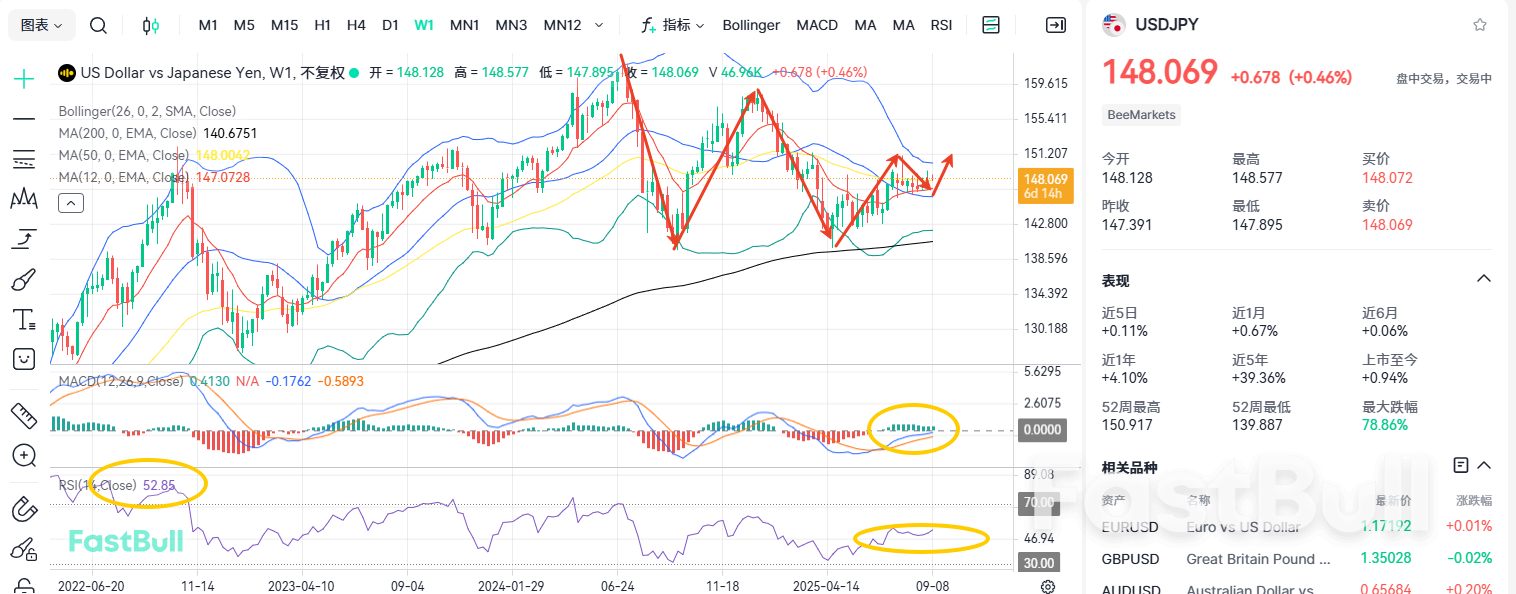Select the brush drawing tool
The image size is (1516, 594).
[24, 280]
